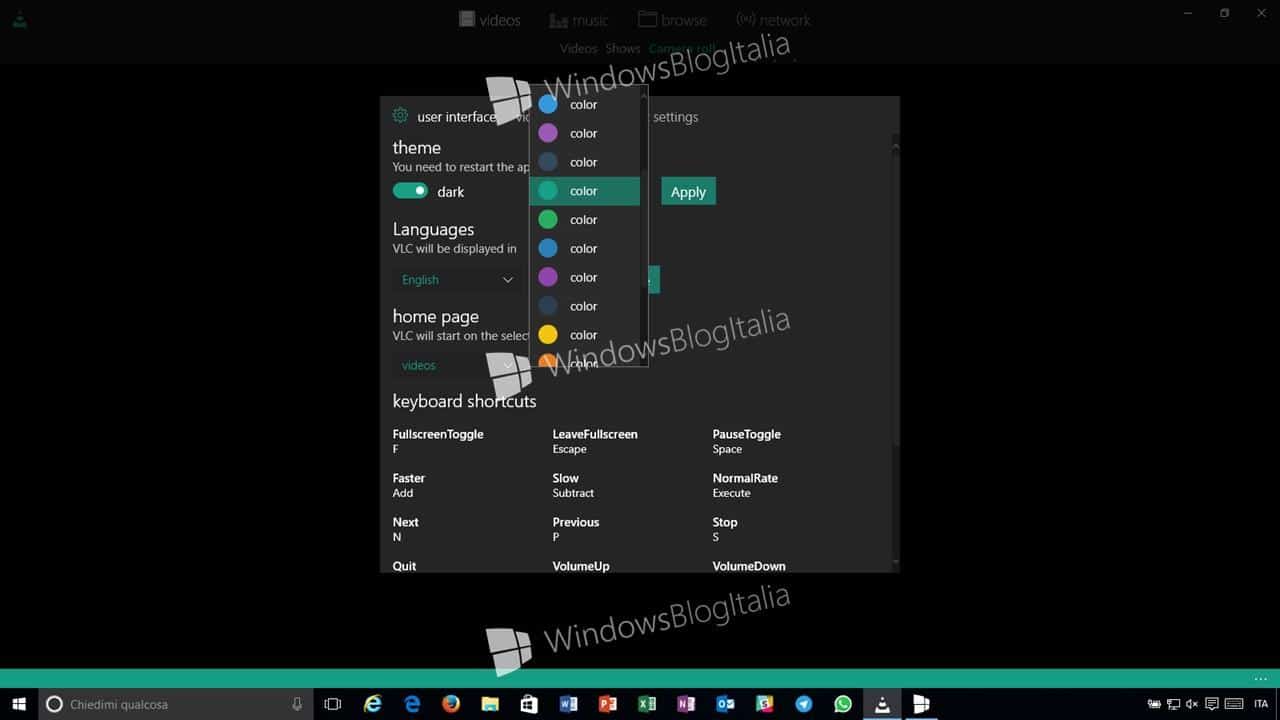Select the Shows sub-tab

coord(622,48)
